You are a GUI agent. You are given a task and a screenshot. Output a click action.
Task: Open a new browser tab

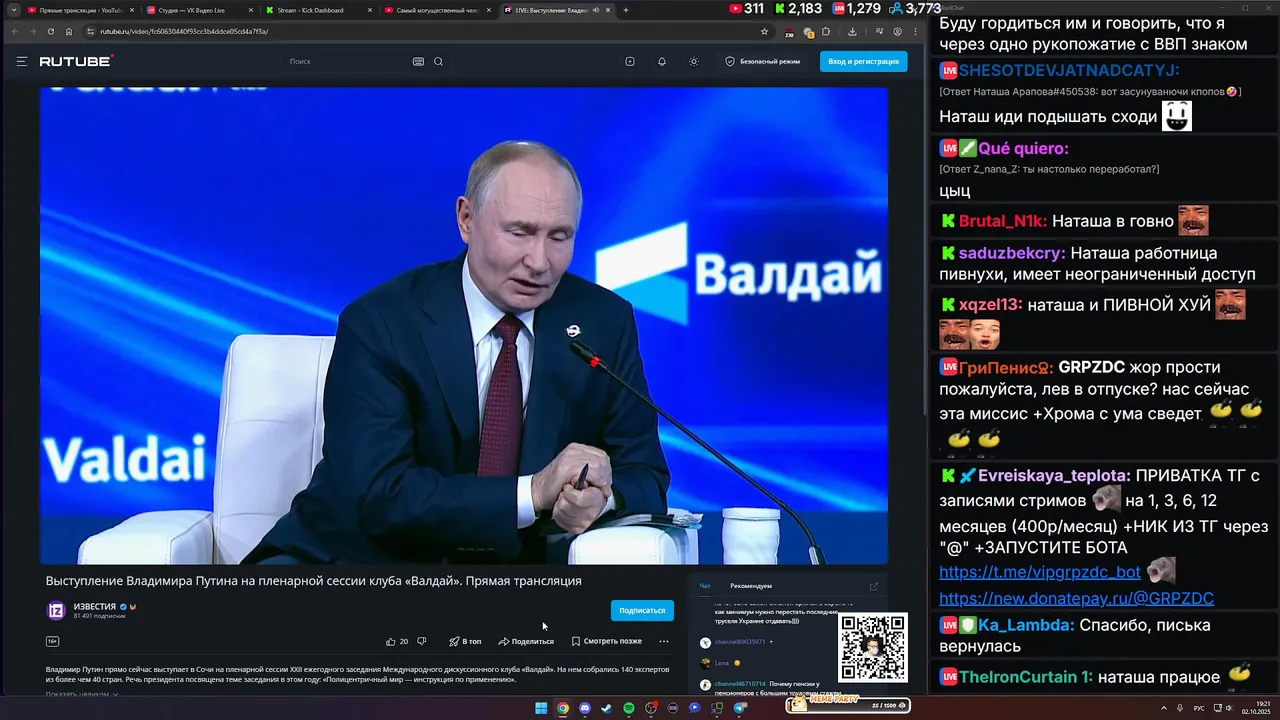(x=626, y=10)
